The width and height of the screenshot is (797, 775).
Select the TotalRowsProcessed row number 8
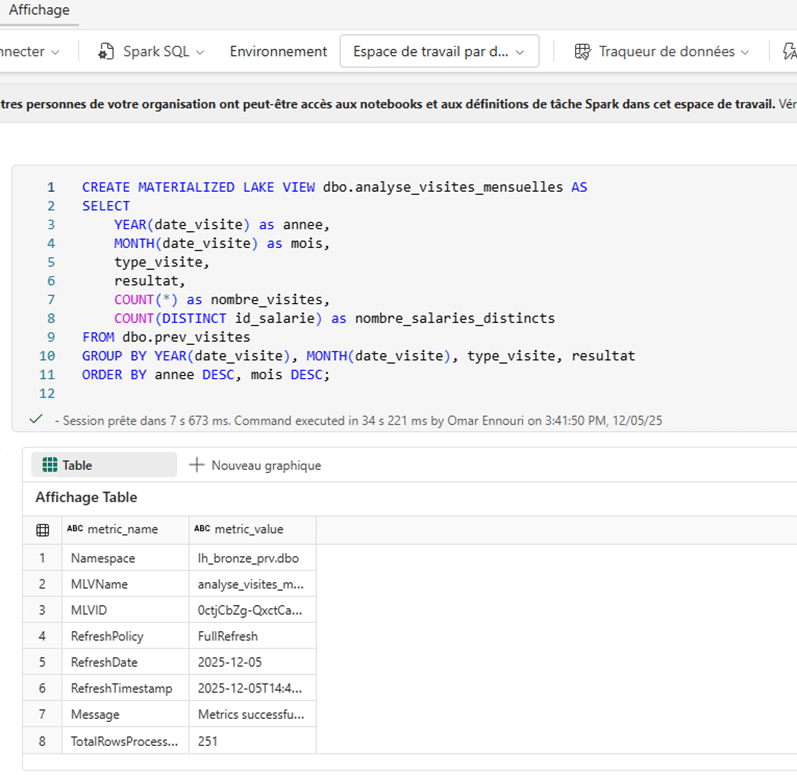click(x=42, y=741)
